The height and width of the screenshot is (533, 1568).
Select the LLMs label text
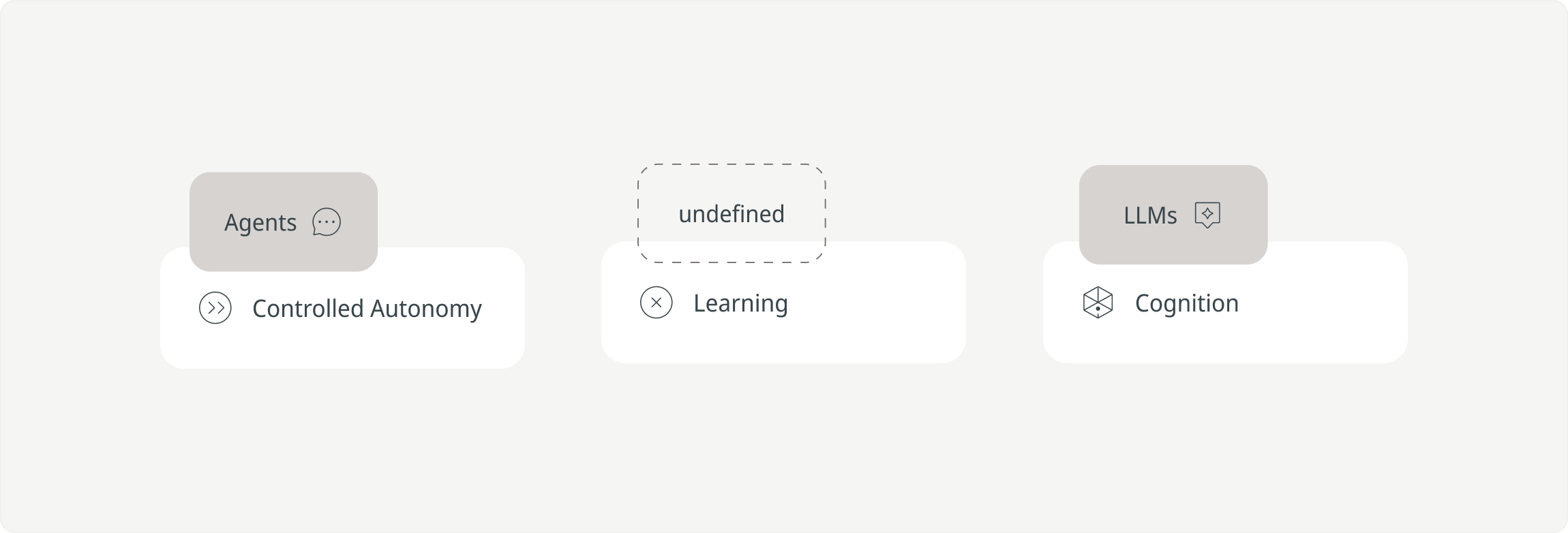1150,215
